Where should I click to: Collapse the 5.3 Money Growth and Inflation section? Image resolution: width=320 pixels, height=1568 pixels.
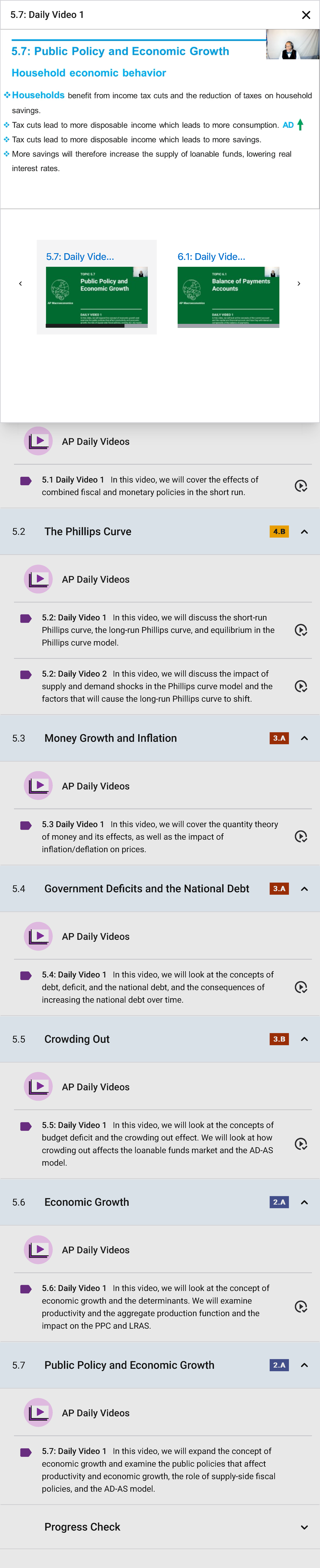click(304, 738)
